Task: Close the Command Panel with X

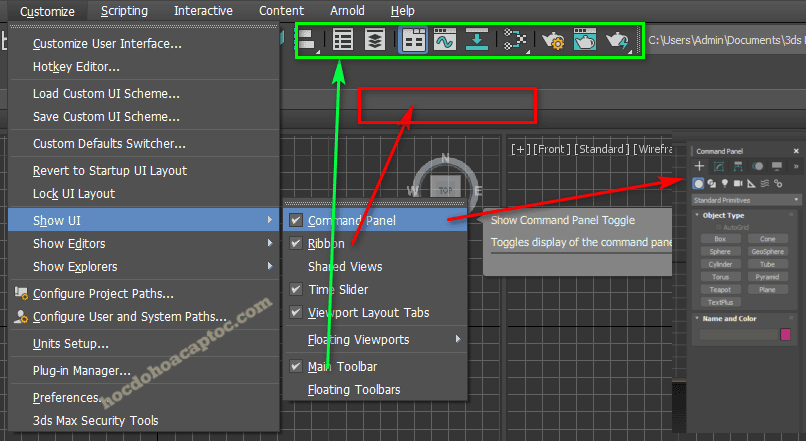Action: [796, 151]
